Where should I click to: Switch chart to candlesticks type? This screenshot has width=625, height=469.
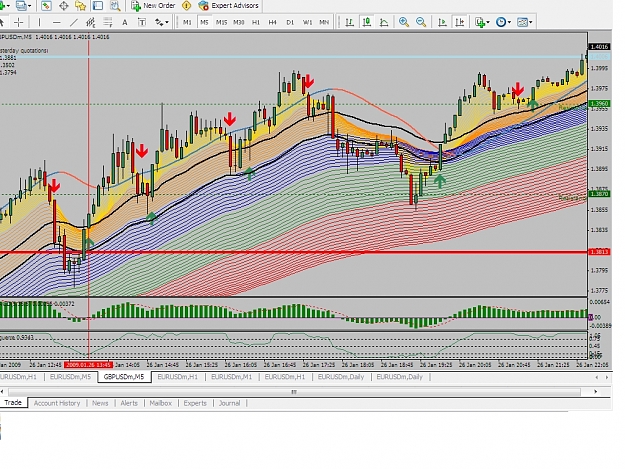367,22
